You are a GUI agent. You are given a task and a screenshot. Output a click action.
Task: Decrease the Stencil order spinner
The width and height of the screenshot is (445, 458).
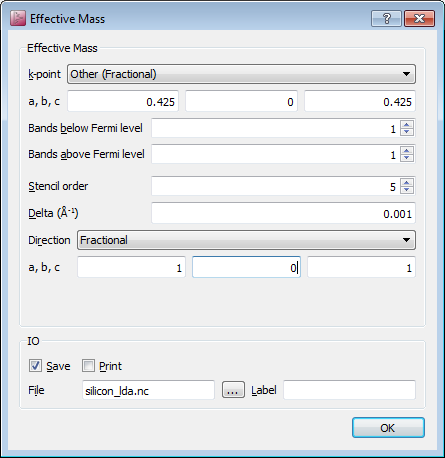pos(406,190)
